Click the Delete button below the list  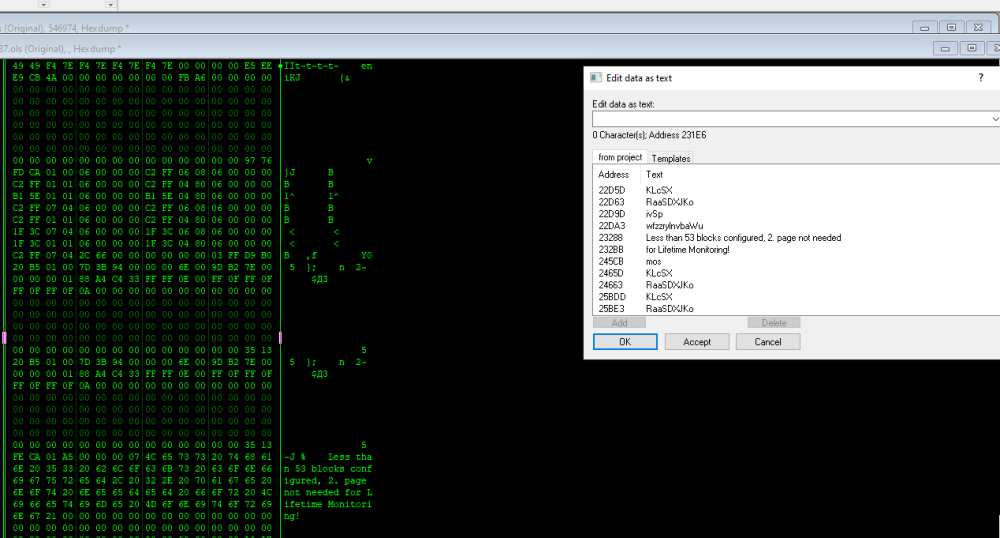pos(774,323)
